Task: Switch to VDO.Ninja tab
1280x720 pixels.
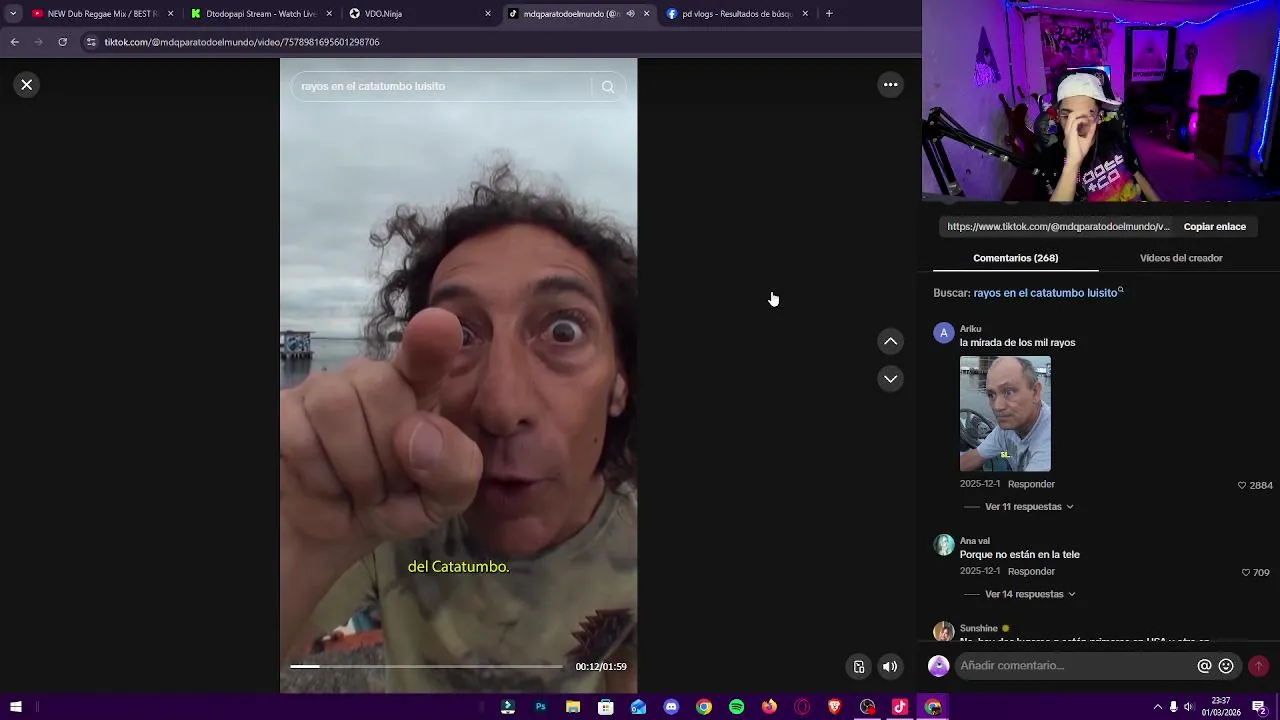Action: coord(420,14)
